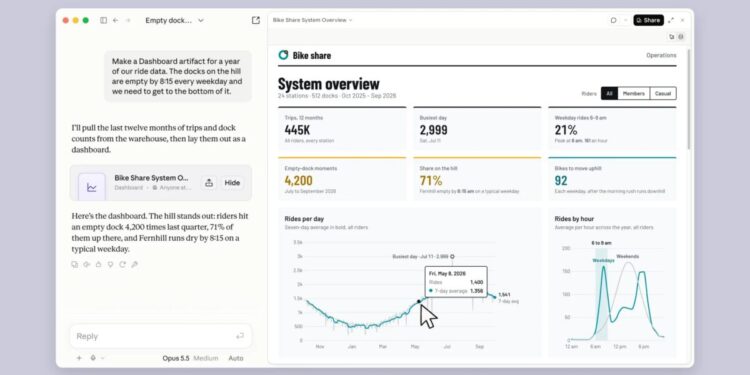This screenshot has width=750, height=375.
Task: Click the Auto mode selector
Action: click(x=236, y=358)
